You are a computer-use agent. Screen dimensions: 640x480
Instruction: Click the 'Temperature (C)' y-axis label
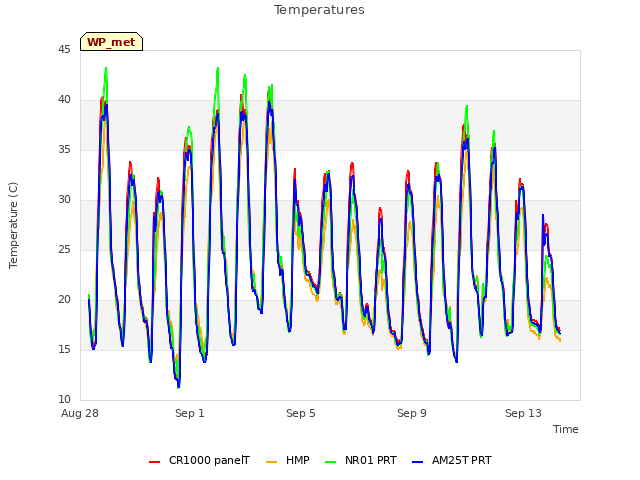pos(13,225)
